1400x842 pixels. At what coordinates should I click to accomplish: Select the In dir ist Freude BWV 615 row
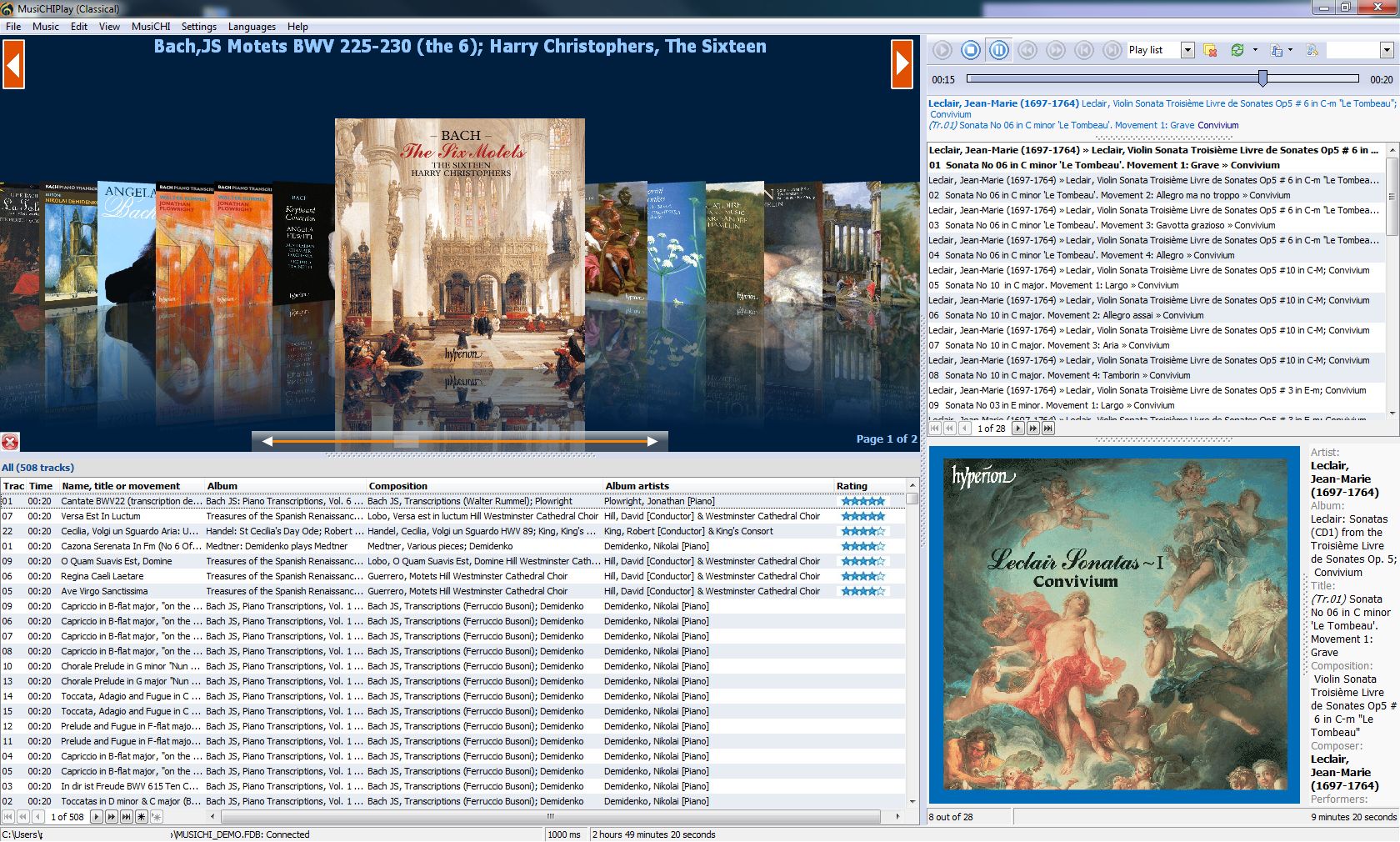[x=452, y=786]
